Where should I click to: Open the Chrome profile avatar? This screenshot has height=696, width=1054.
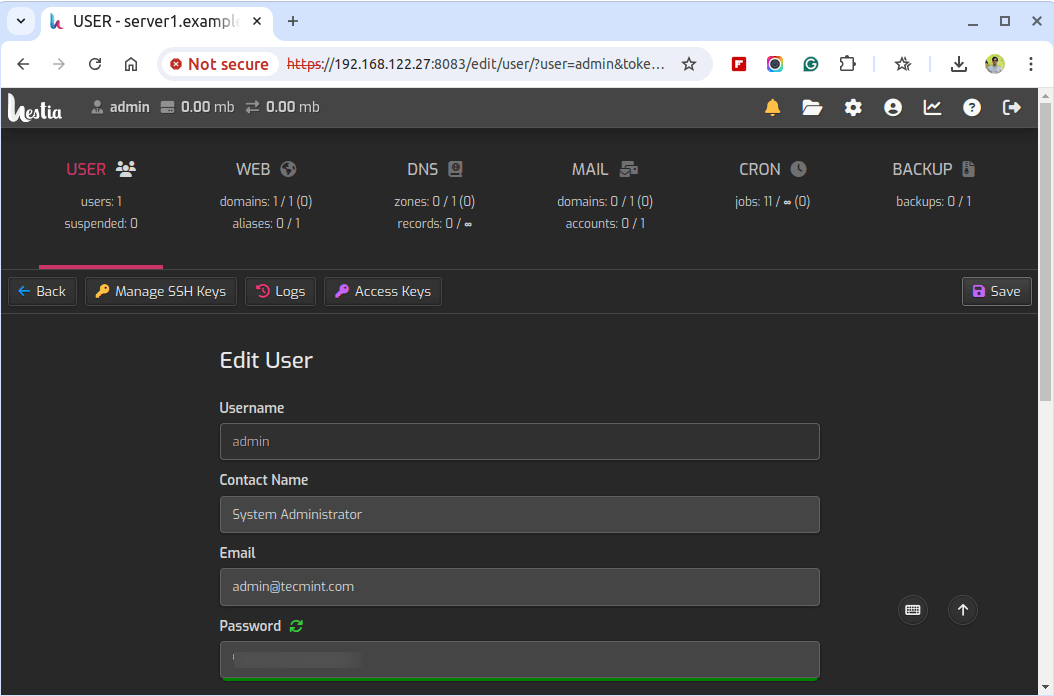pos(995,64)
